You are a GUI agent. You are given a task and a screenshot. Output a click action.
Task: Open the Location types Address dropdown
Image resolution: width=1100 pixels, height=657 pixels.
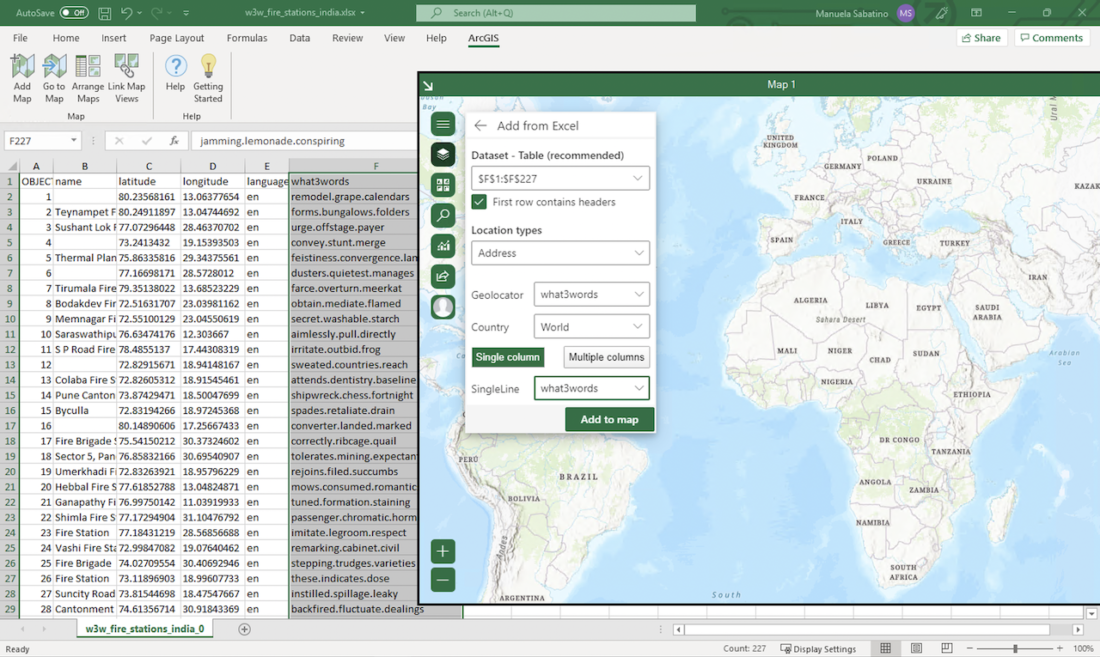[x=561, y=253]
